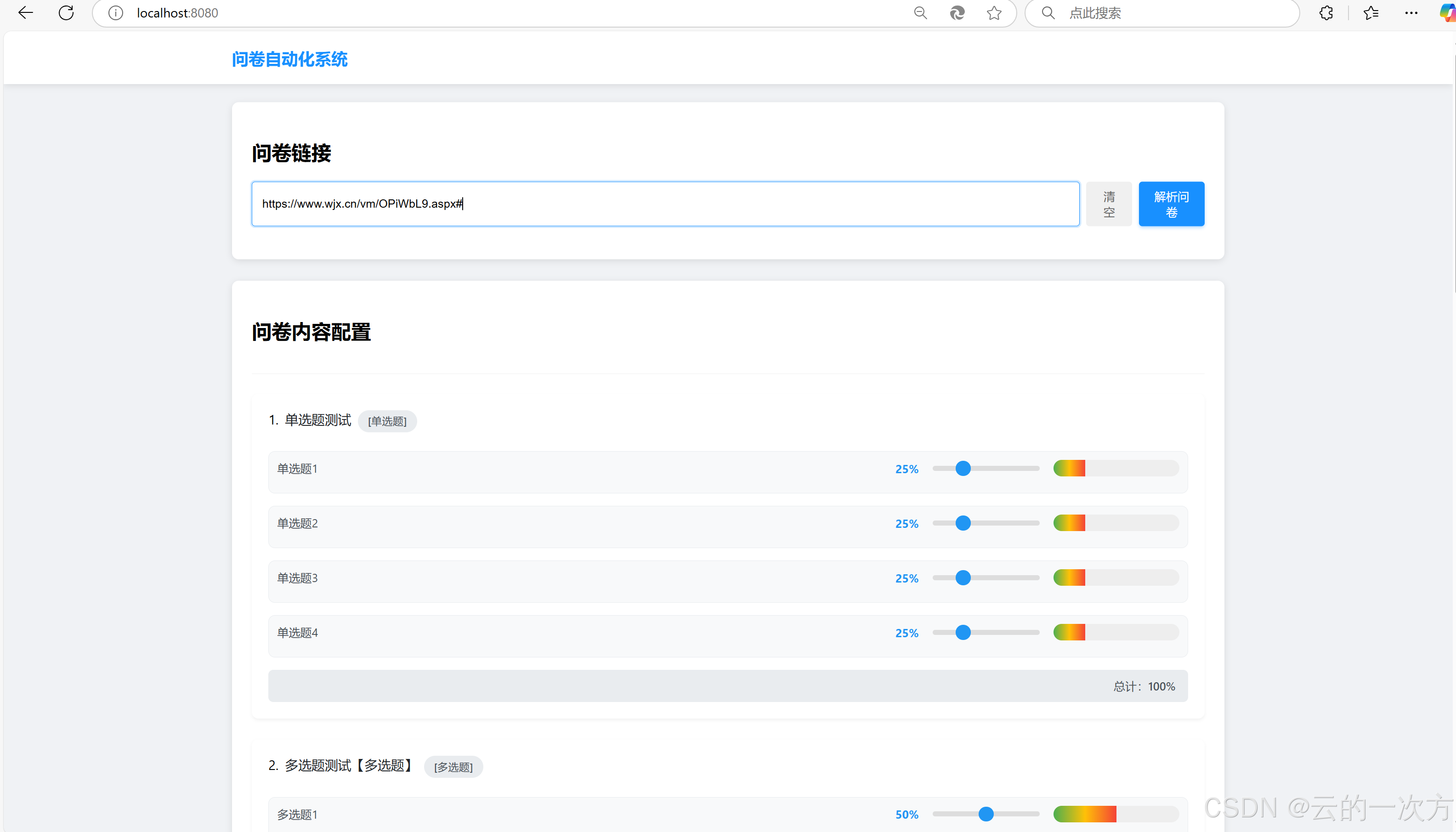Click the questionnaire URL input field

point(665,204)
